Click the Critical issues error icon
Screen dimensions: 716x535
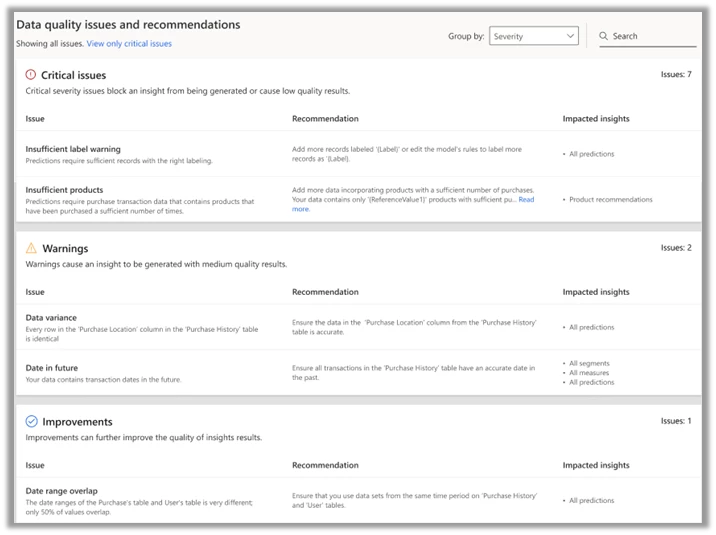pyautogui.click(x=31, y=75)
